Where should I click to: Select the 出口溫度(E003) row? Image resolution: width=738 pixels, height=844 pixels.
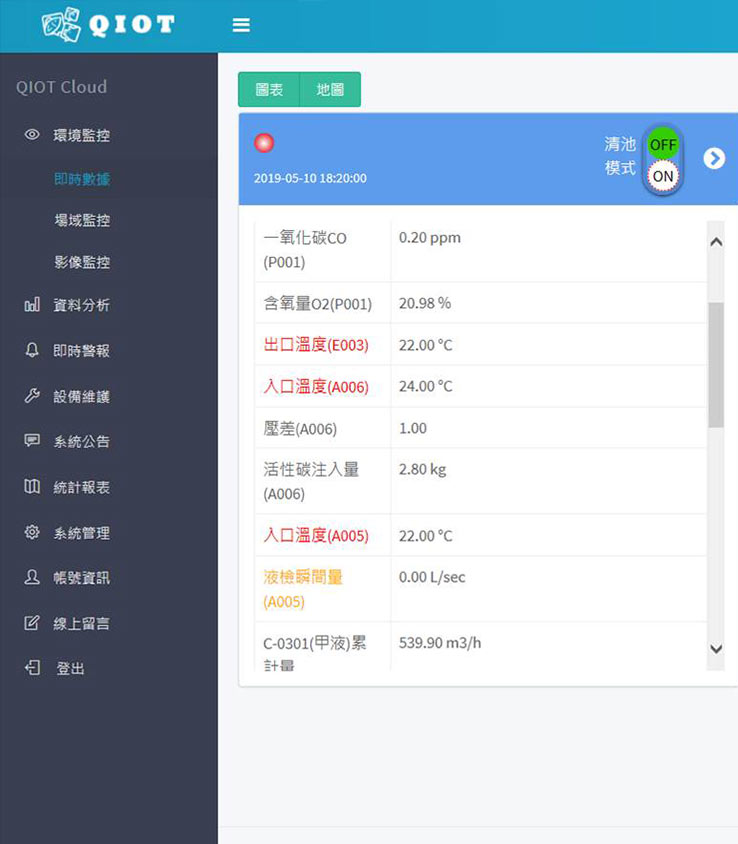coord(316,345)
